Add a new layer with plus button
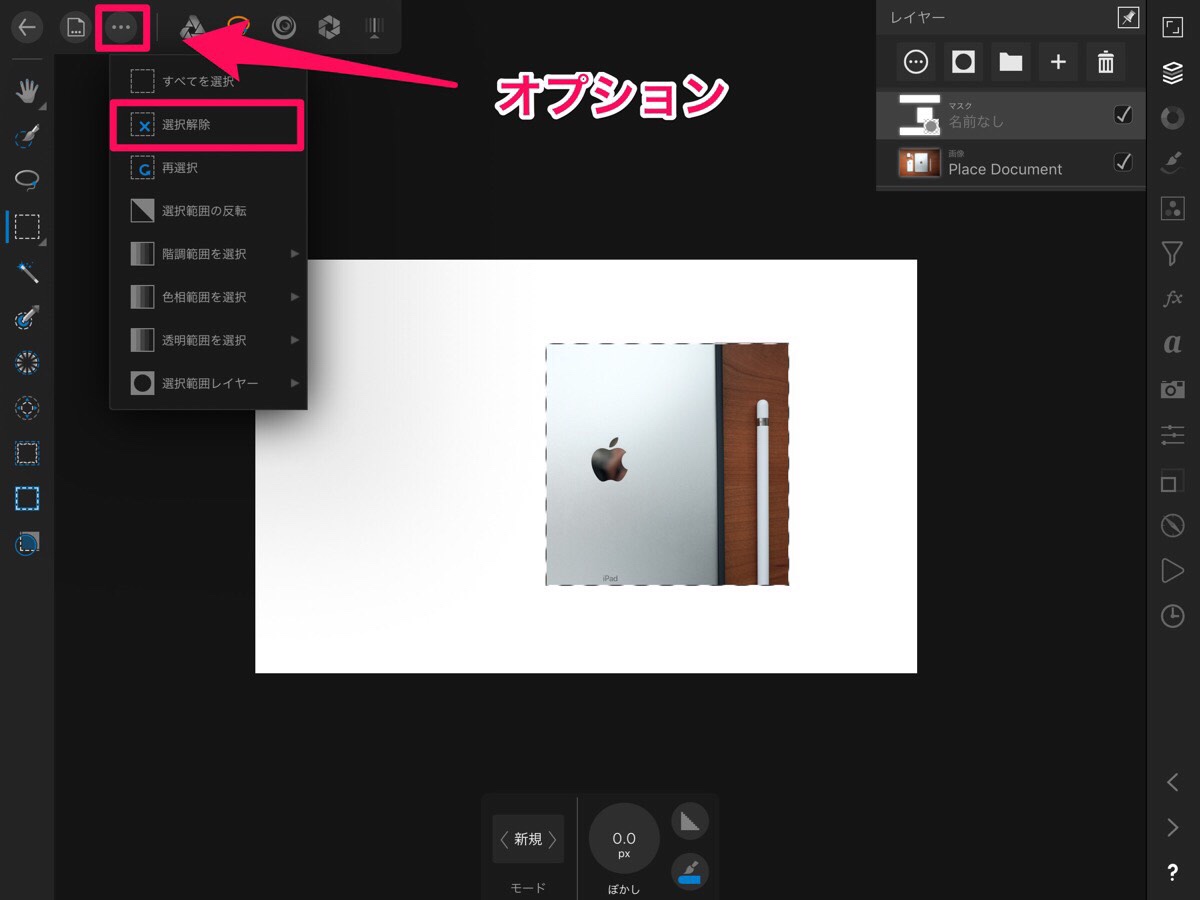1200x900 pixels. (x=1058, y=62)
